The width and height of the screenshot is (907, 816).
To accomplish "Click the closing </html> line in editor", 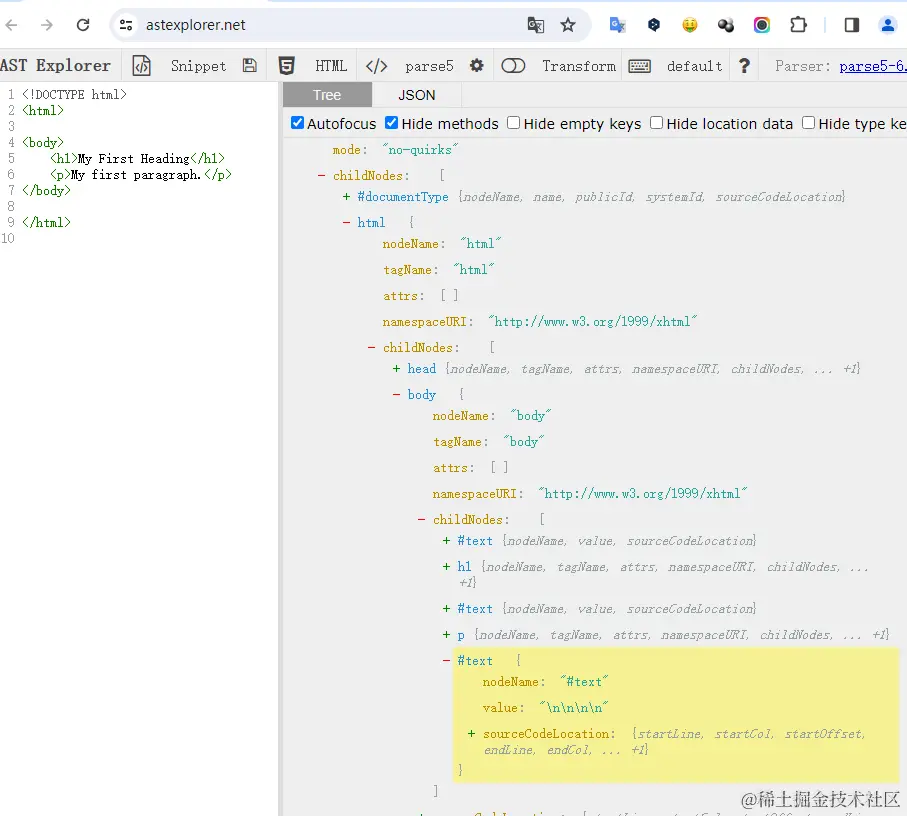I will pos(46,222).
